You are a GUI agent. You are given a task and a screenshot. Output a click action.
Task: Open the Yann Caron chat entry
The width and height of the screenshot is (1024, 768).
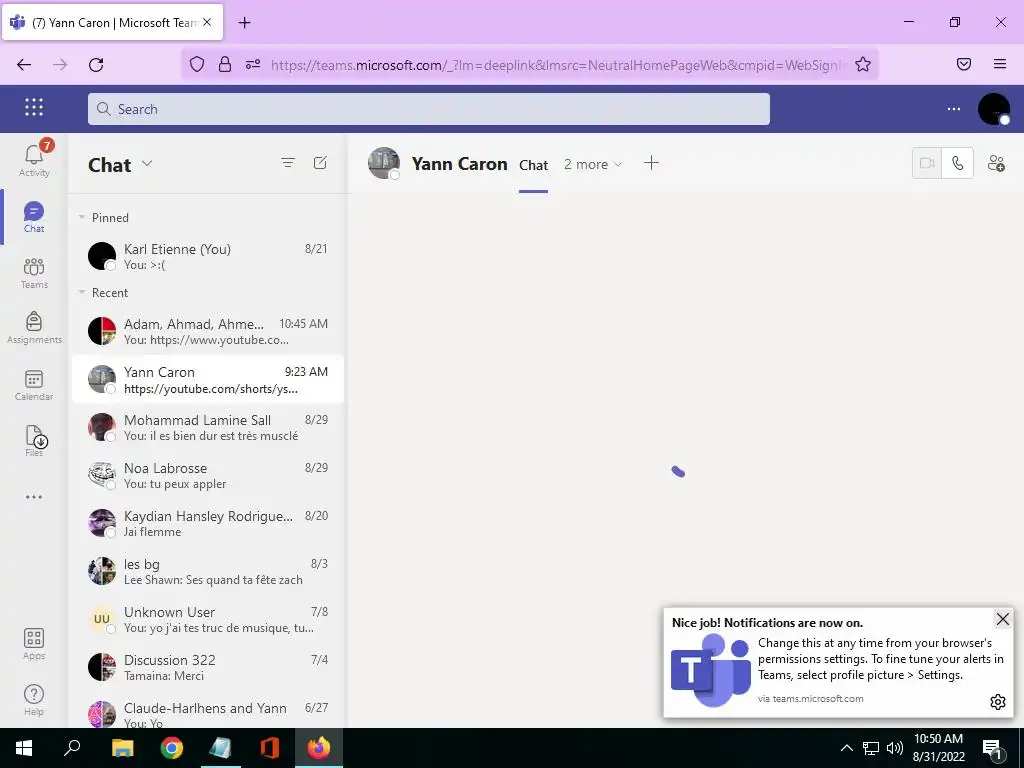coord(208,379)
